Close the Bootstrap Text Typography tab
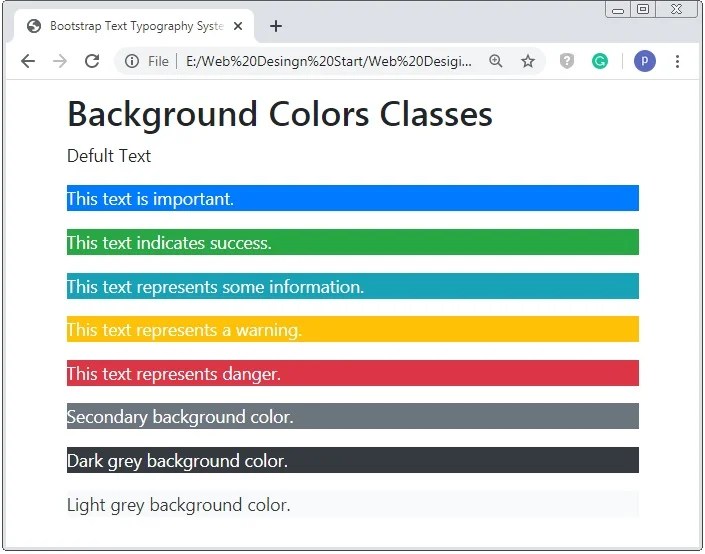Screen dimensions: 705x554 tap(238, 26)
